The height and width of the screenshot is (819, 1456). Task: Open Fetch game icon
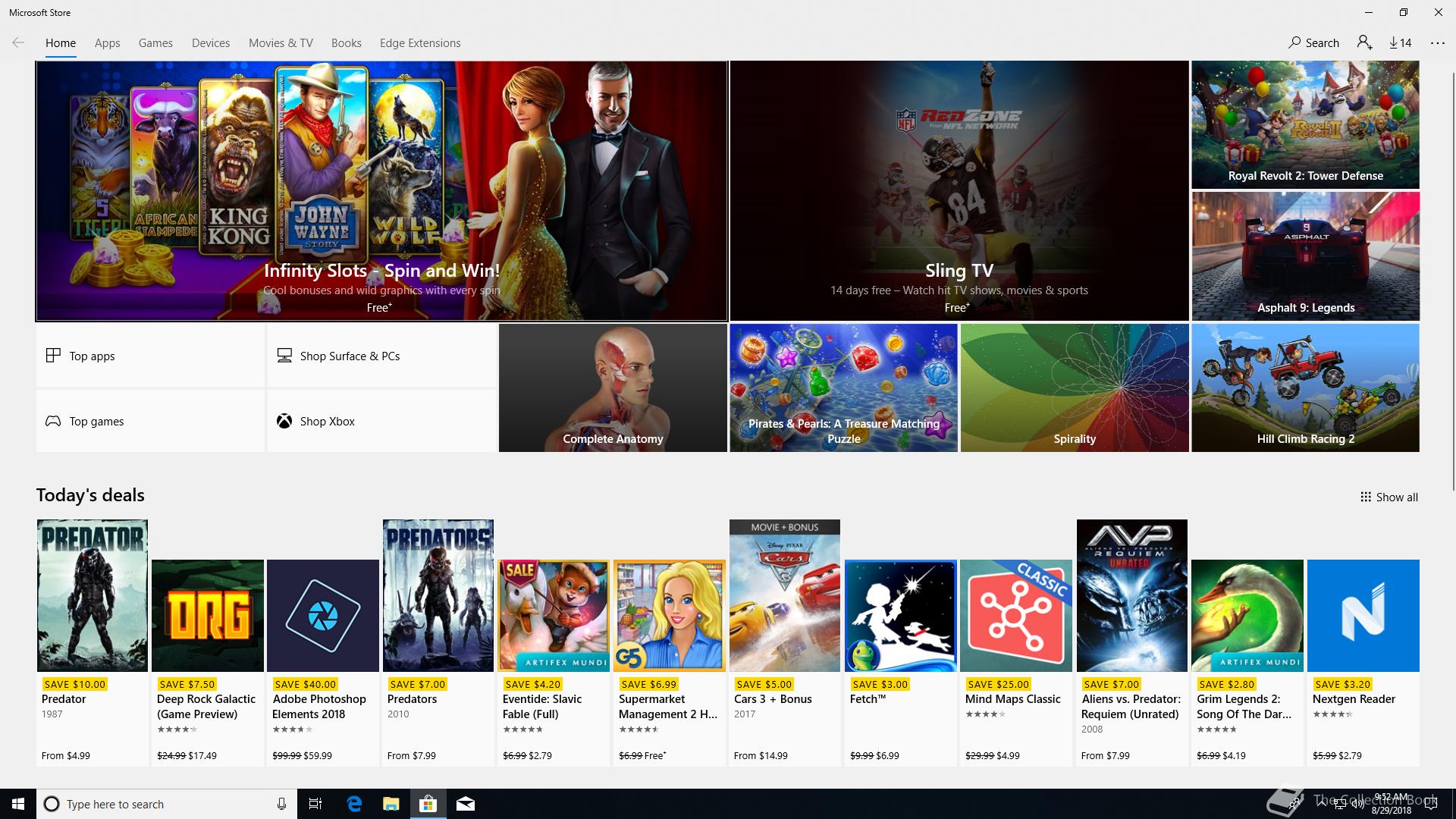pyautogui.click(x=901, y=616)
